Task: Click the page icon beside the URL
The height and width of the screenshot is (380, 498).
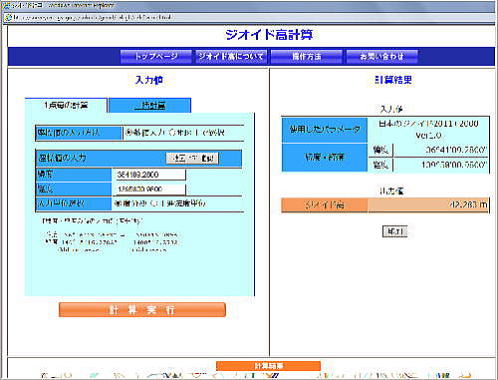Action: tap(8, 17)
